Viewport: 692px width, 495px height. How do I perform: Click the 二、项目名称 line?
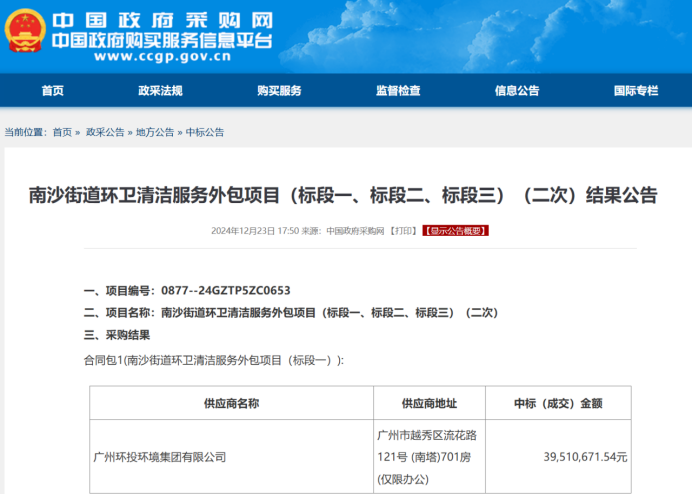pyautogui.click(x=291, y=313)
